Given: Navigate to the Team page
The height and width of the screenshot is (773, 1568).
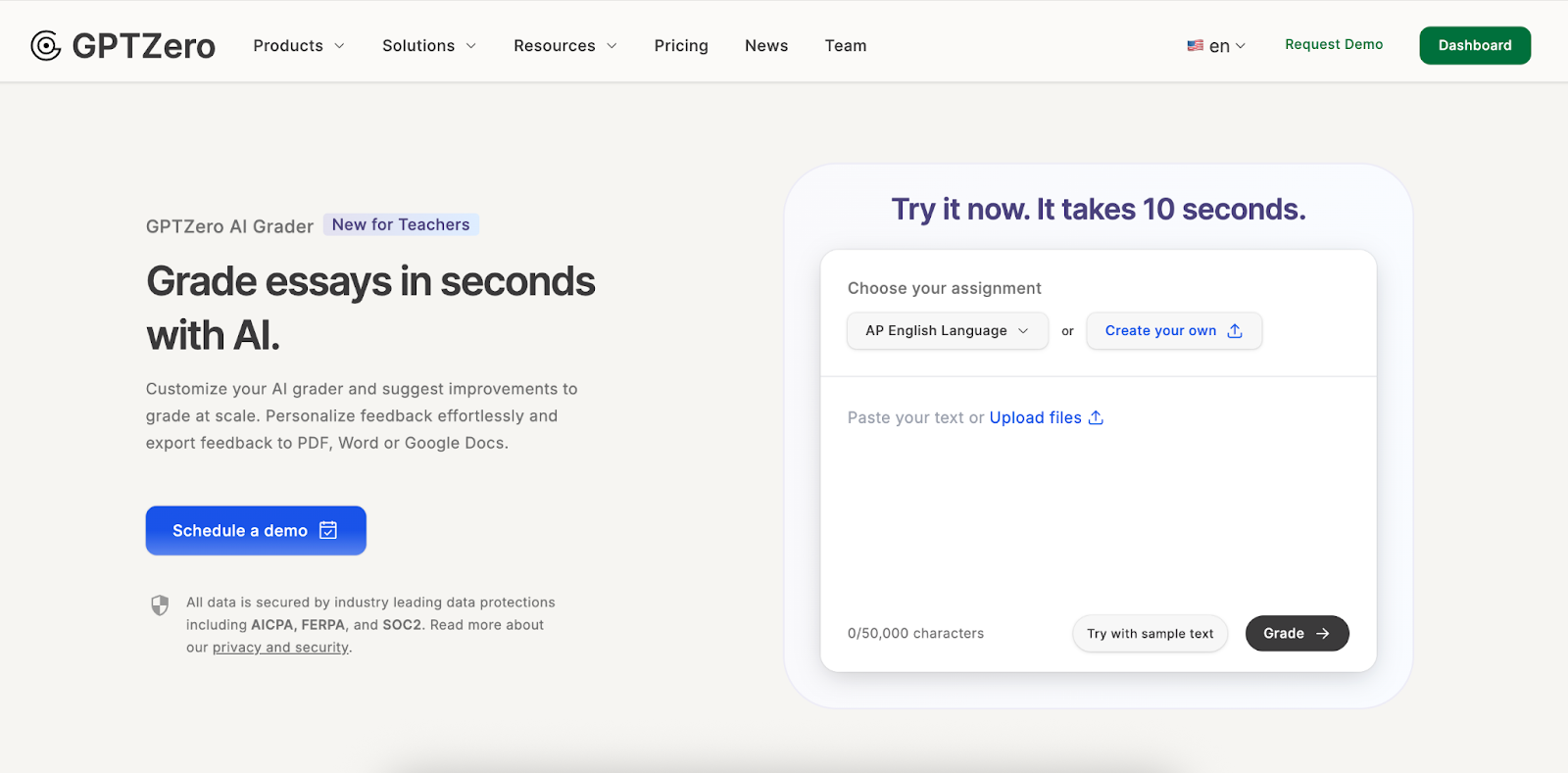Looking at the screenshot, I should click(x=845, y=46).
